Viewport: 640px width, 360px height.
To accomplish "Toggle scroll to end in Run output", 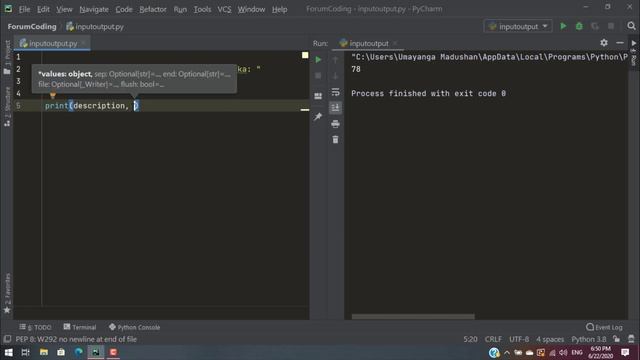I will 335,108.
